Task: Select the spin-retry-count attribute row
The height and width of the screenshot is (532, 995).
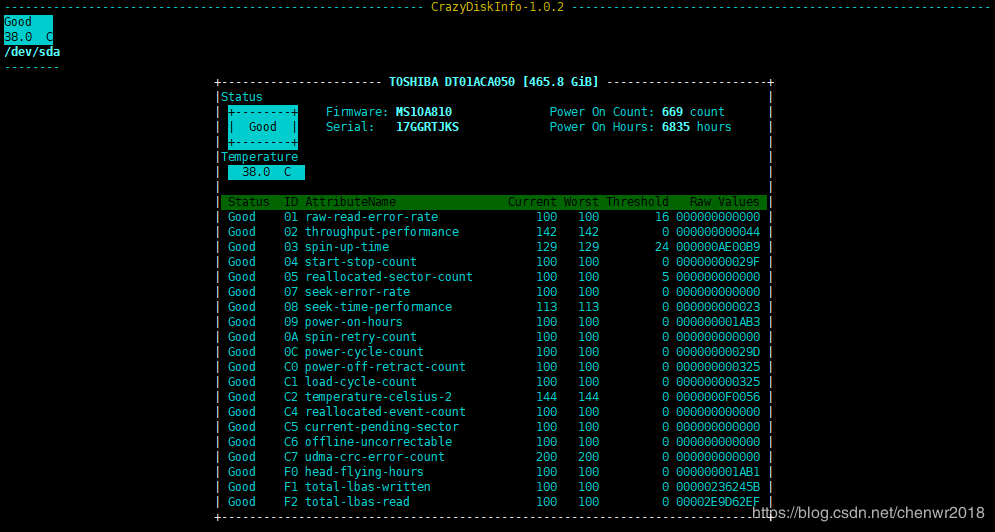Action: pyautogui.click(x=494, y=337)
